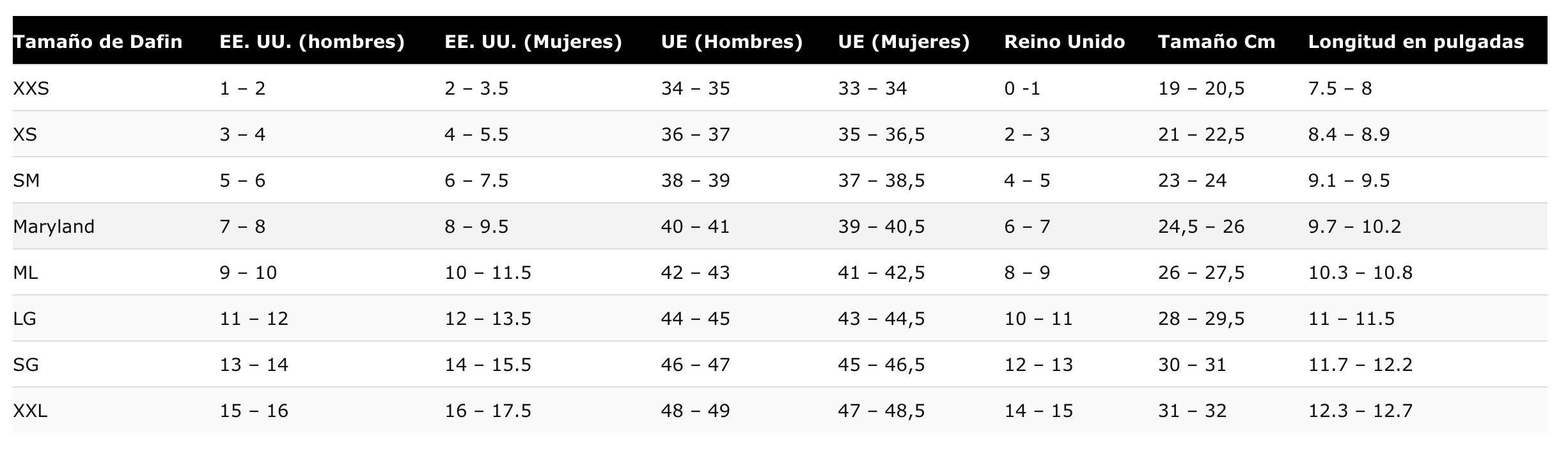This screenshot has width=1568, height=449.
Task: Click the UE (Mujeres) column header
Action: tap(904, 42)
